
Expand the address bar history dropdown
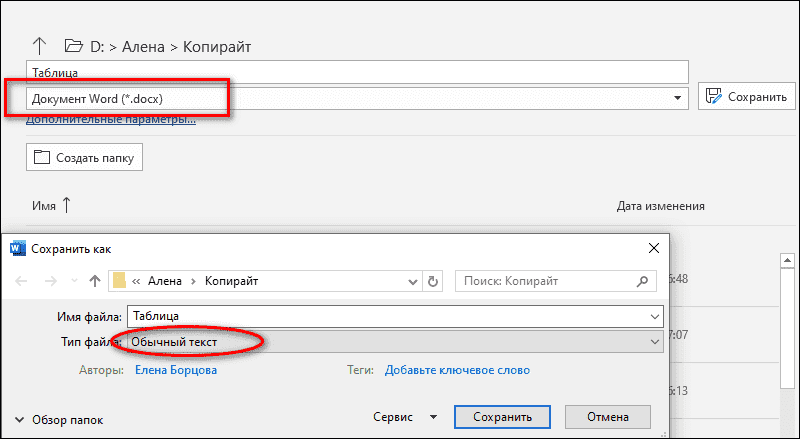[x=413, y=282]
